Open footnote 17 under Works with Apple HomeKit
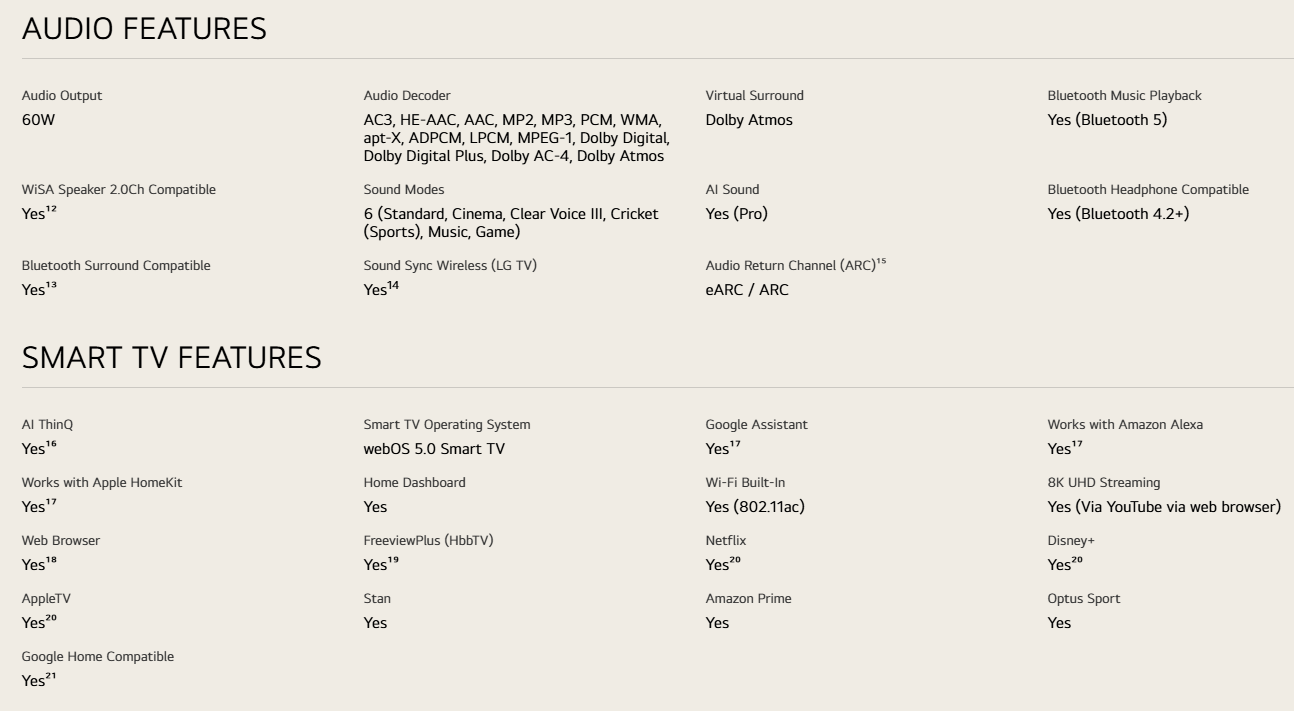This screenshot has width=1294, height=711. tap(50, 501)
